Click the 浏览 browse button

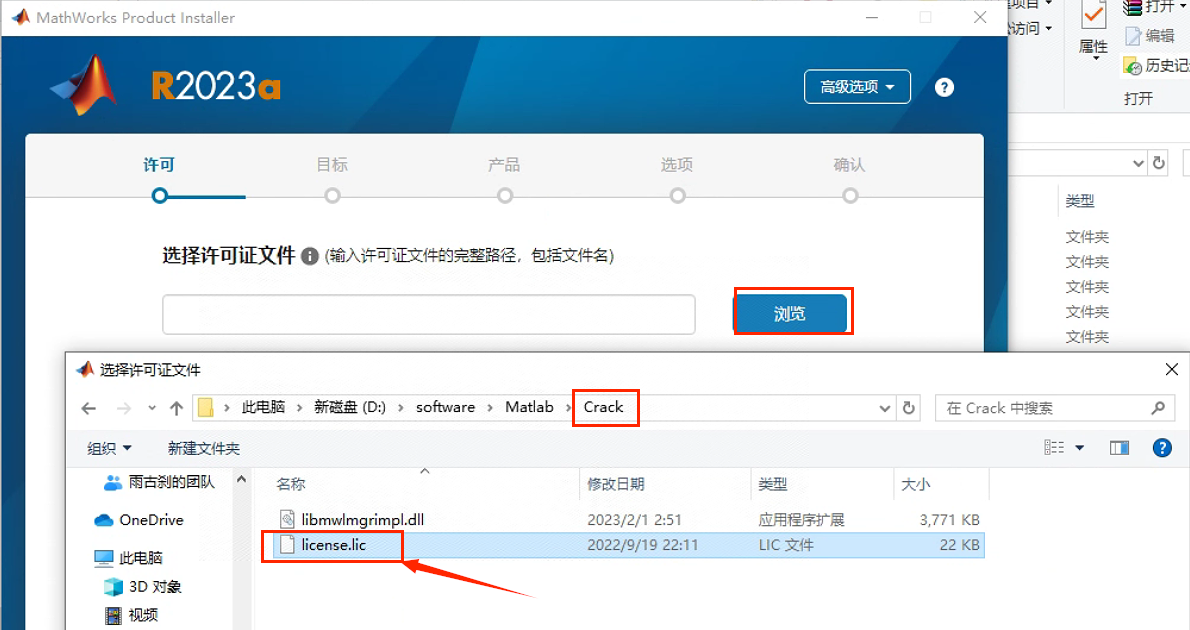[790, 313]
